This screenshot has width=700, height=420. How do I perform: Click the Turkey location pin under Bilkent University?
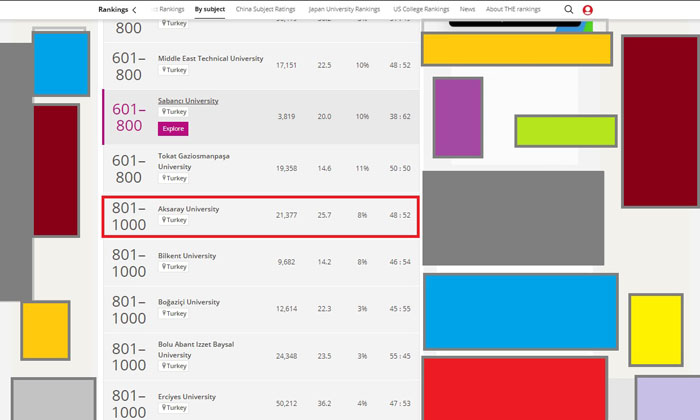174,266
